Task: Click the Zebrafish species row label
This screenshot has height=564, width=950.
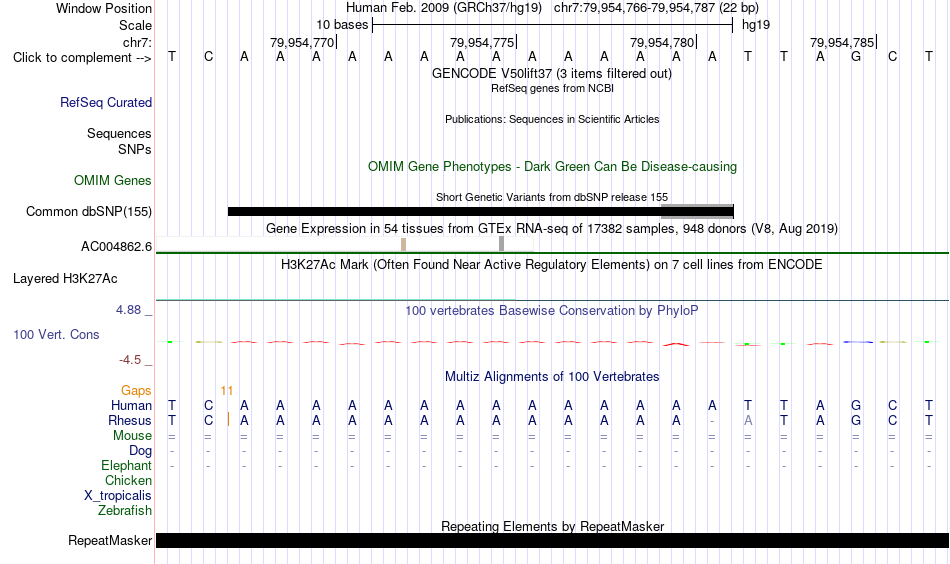Action: pos(125,511)
